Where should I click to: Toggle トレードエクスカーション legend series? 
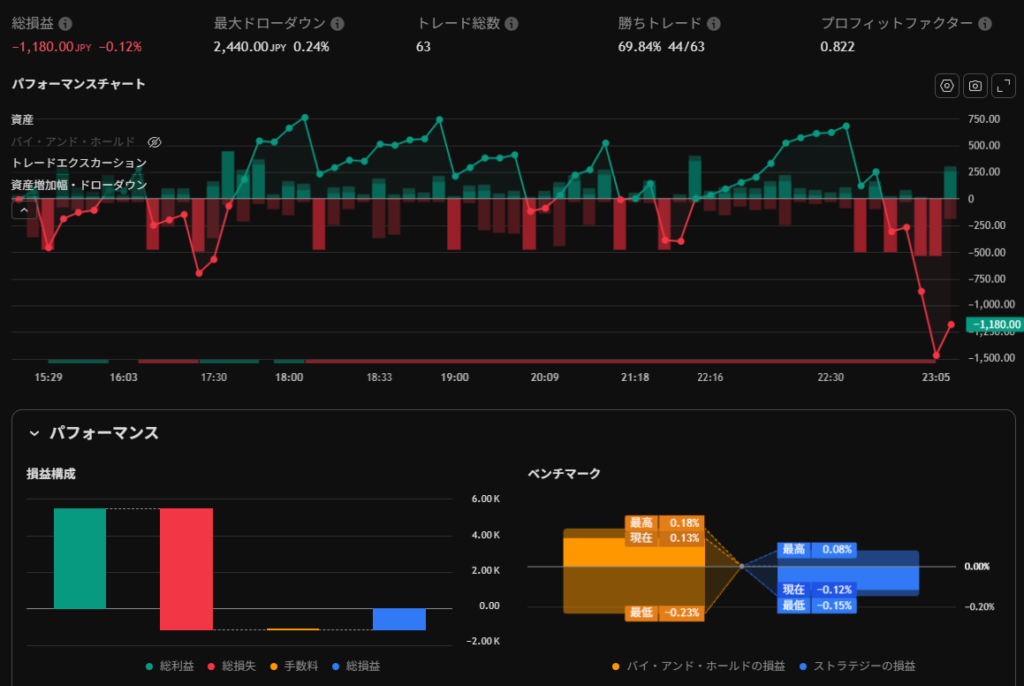click(x=79, y=163)
